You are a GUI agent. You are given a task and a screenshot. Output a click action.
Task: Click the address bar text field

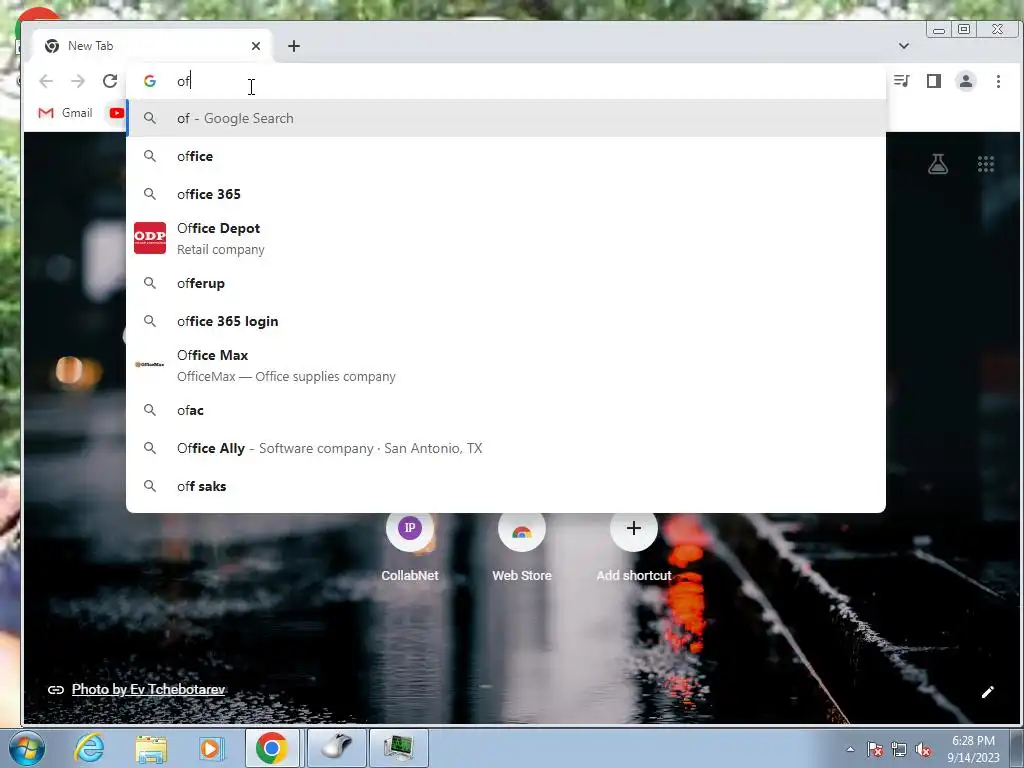click(506, 81)
